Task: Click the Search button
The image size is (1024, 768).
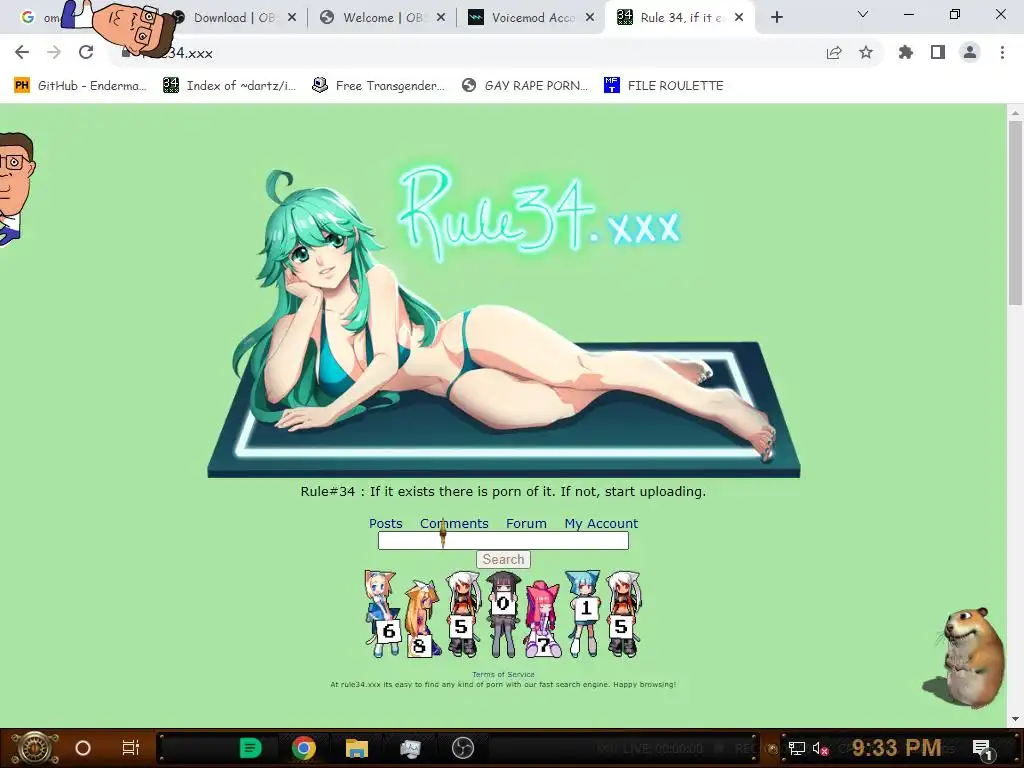Action: 503,560
